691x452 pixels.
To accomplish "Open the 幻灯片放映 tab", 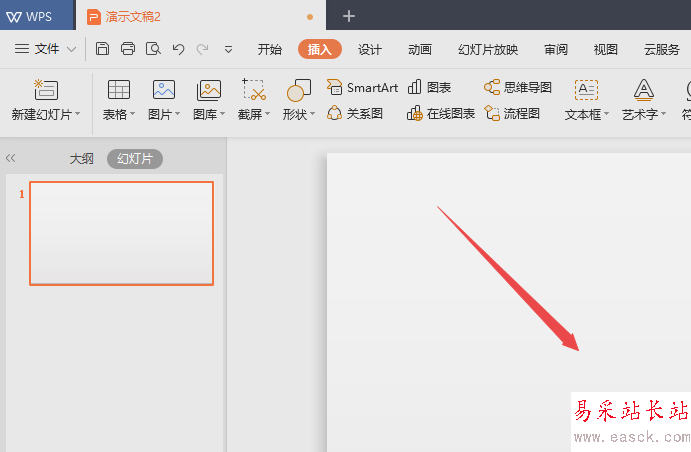I will 488,49.
